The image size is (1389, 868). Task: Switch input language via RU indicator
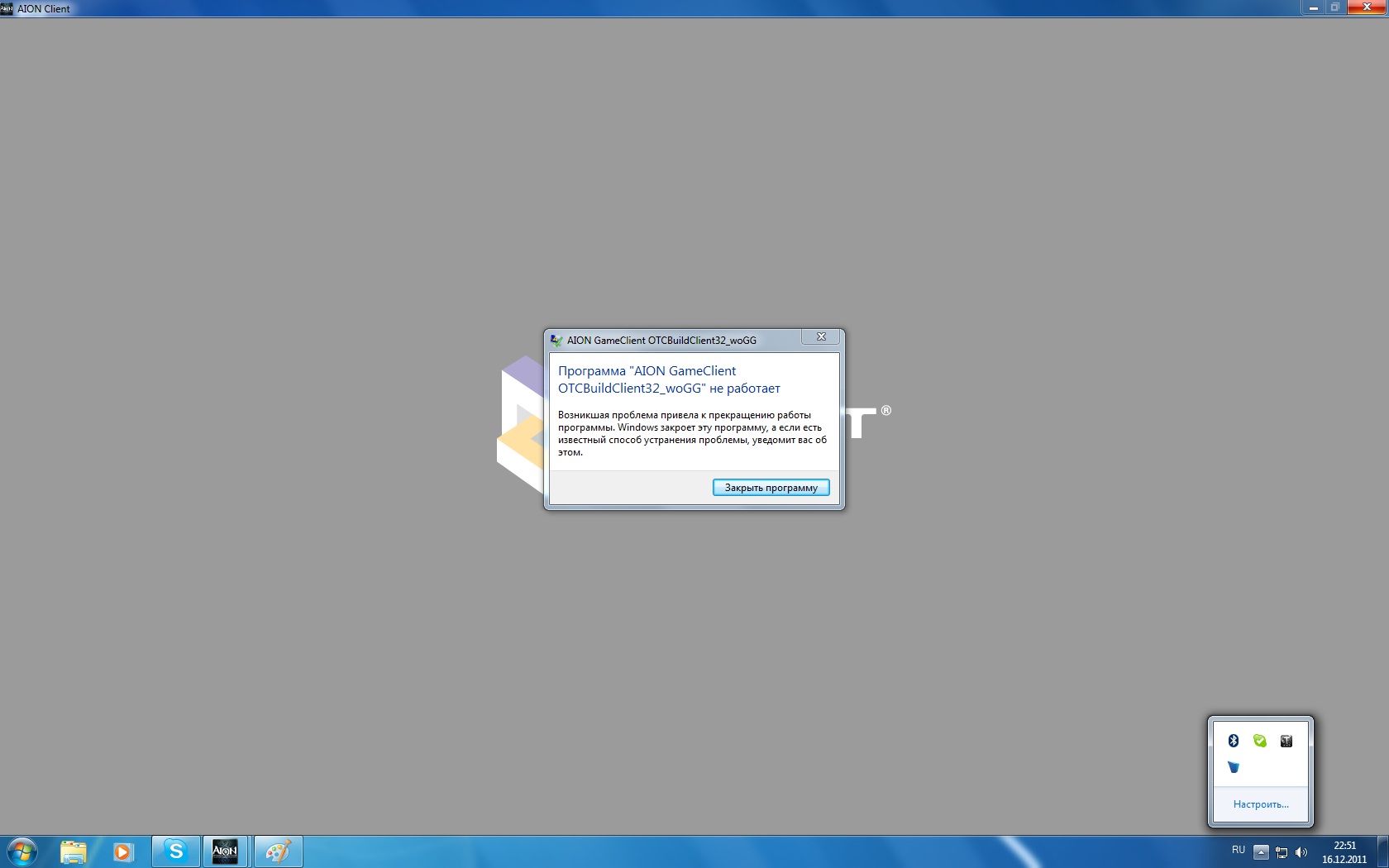click(1239, 850)
